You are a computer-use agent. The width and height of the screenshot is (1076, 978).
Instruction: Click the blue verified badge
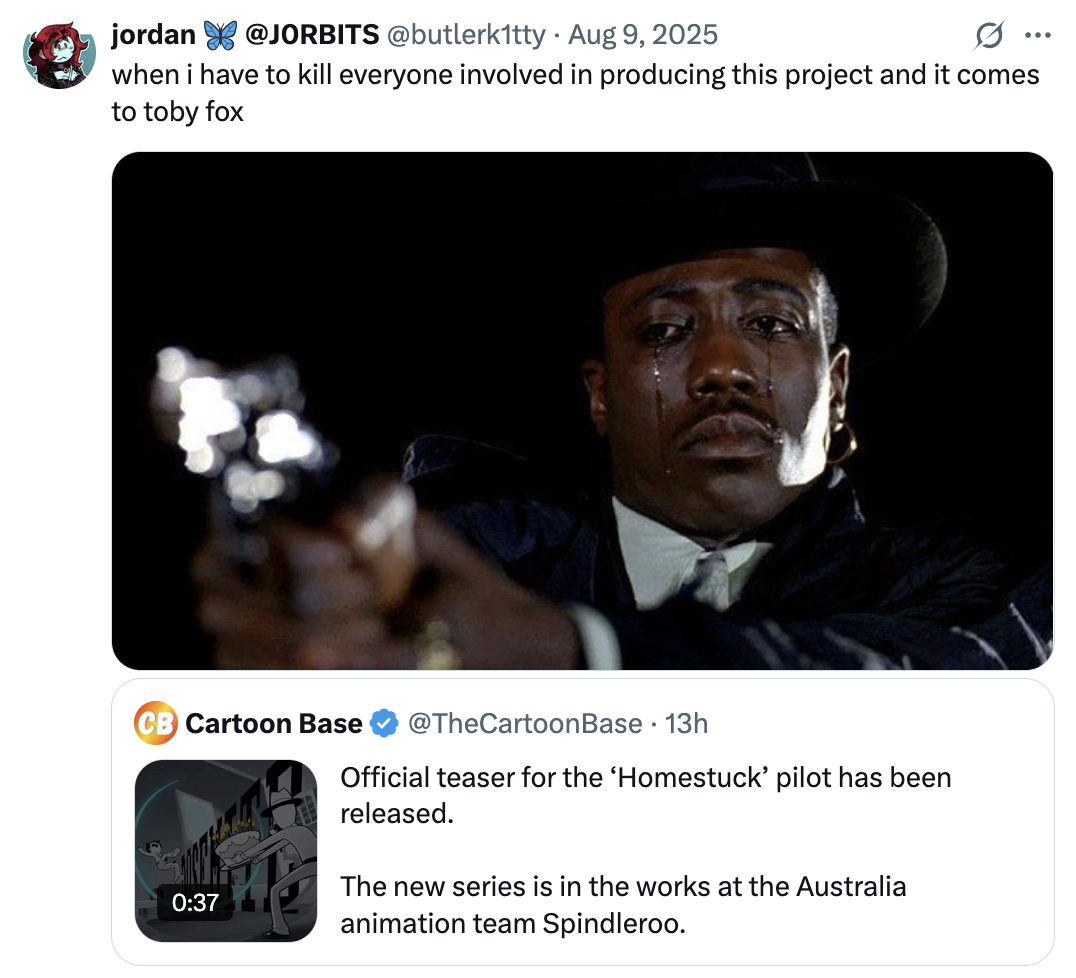pos(383,723)
